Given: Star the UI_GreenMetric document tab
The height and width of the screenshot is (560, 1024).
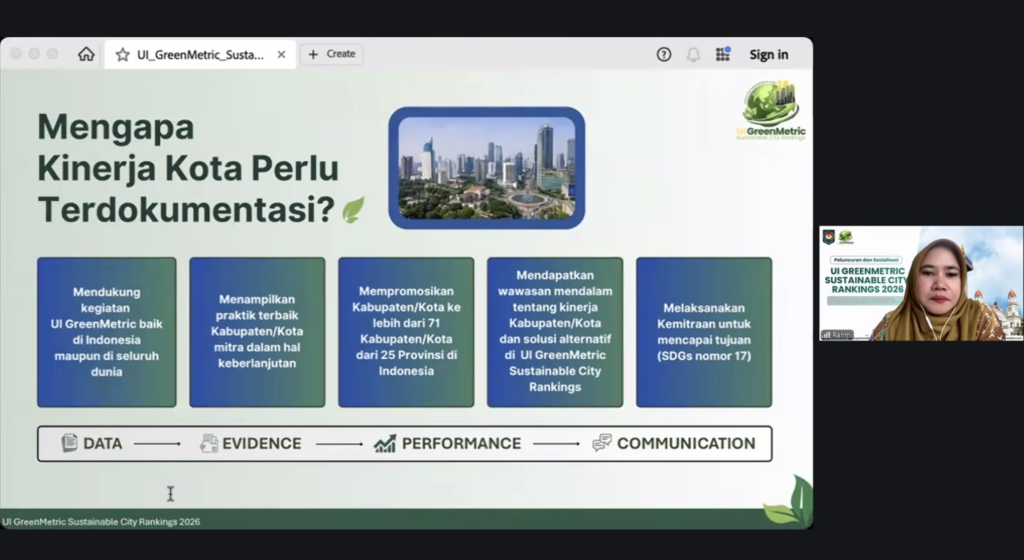Looking at the screenshot, I should (x=122, y=55).
